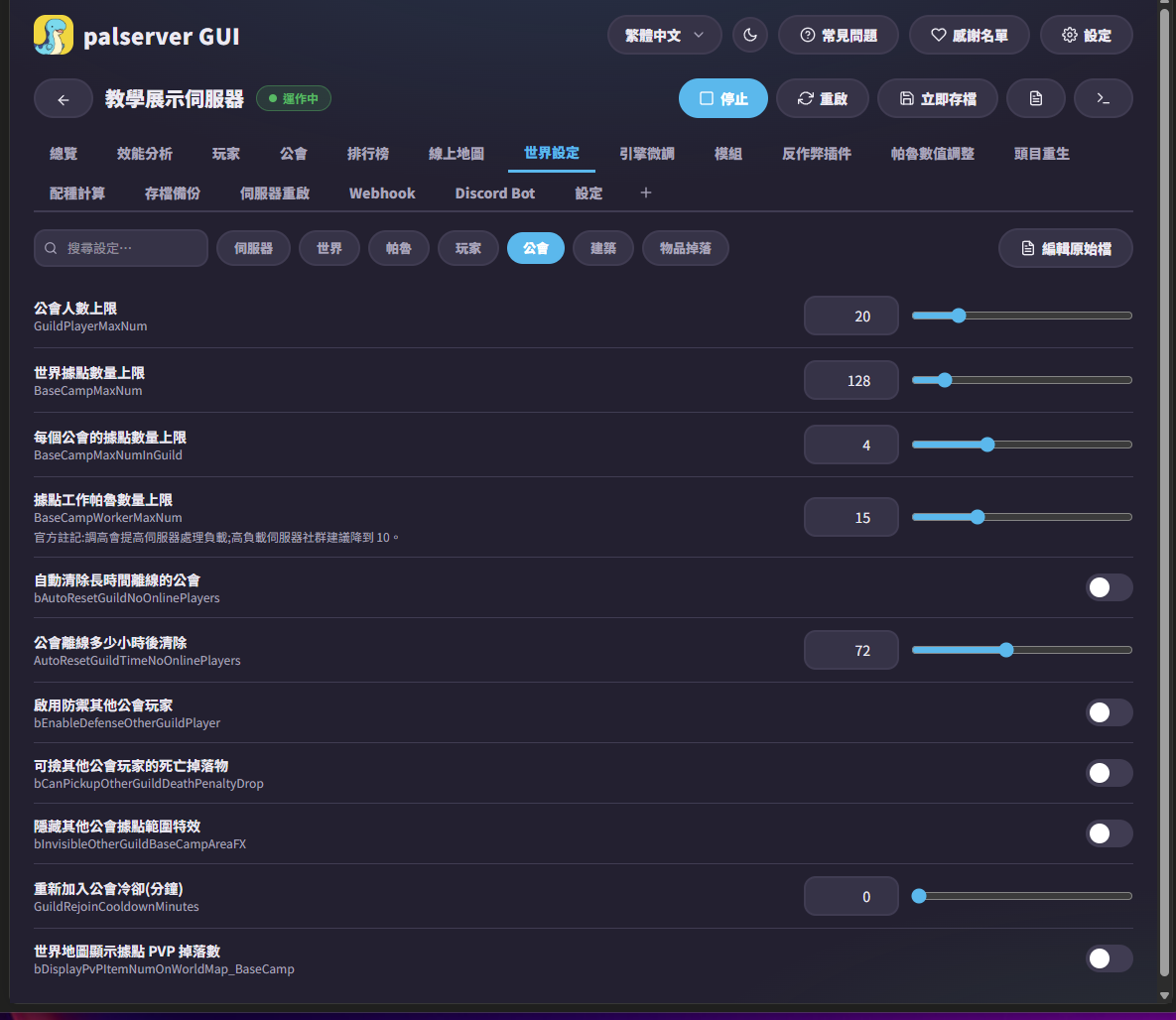
Task: Click the 搜尋設定 search field
Action: click(121, 248)
